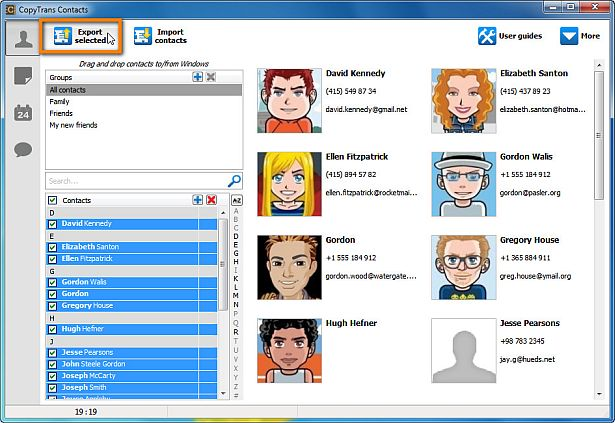Delete group using the X icon
This screenshot has height=423, width=615.
[211, 77]
